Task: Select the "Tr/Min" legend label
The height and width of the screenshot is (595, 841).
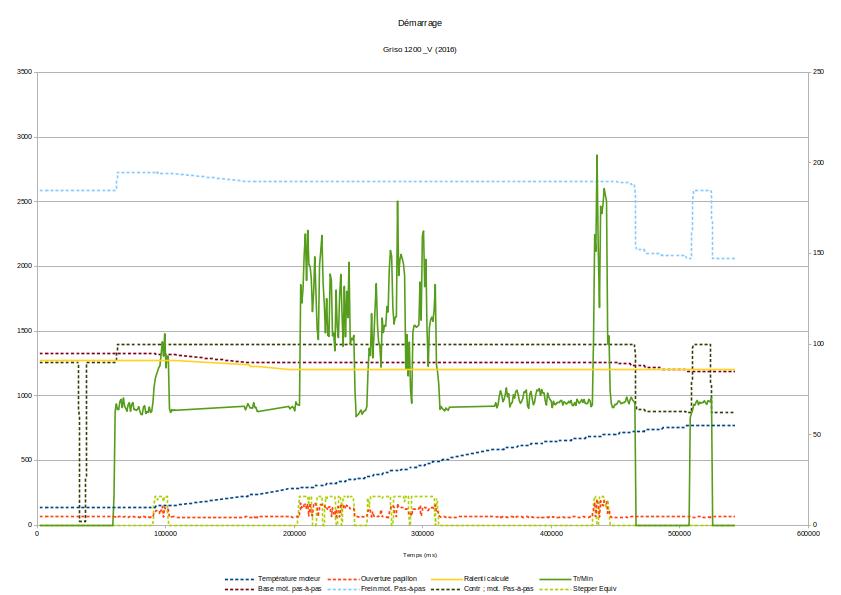Action: (x=583, y=578)
